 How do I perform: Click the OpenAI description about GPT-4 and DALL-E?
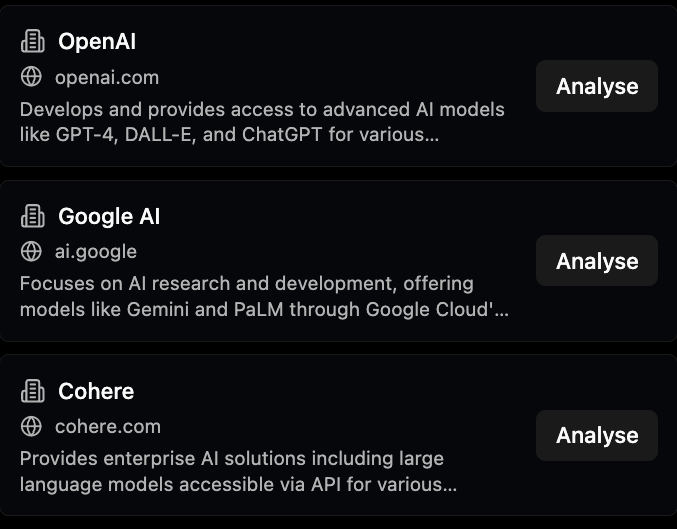(x=262, y=121)
